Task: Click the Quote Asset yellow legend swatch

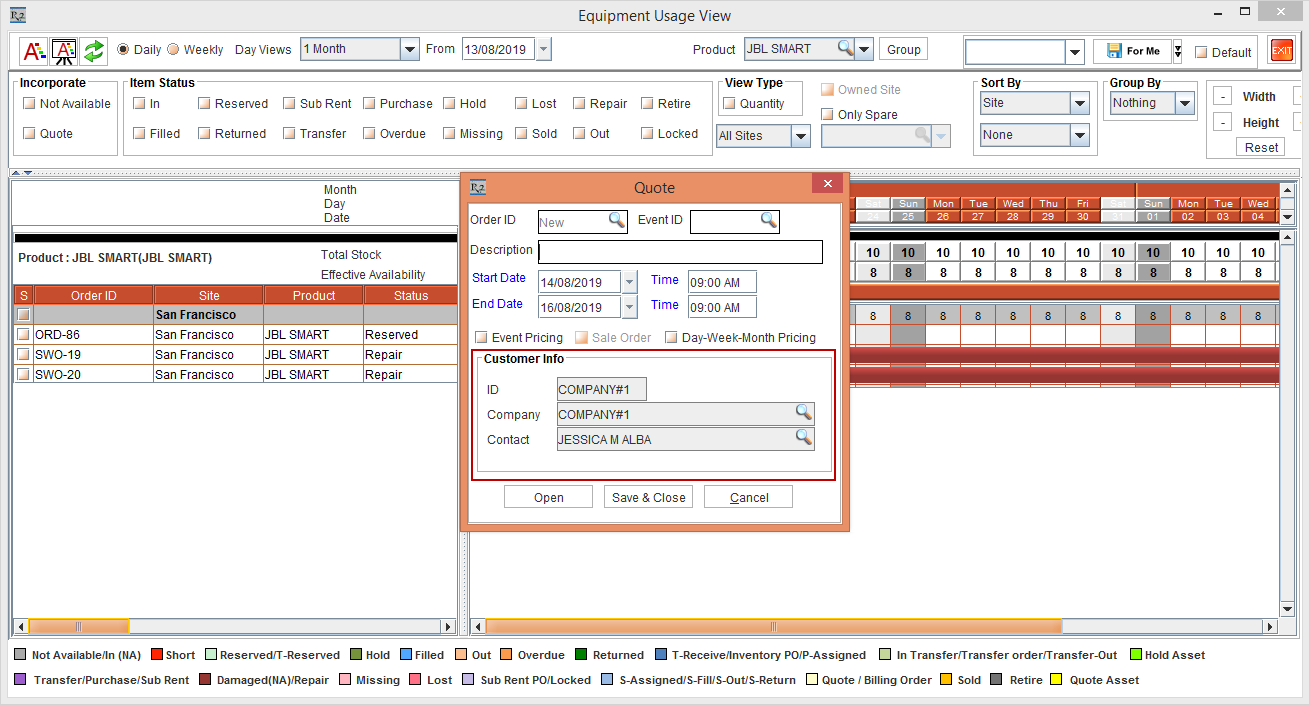Action: point(1055,680)
